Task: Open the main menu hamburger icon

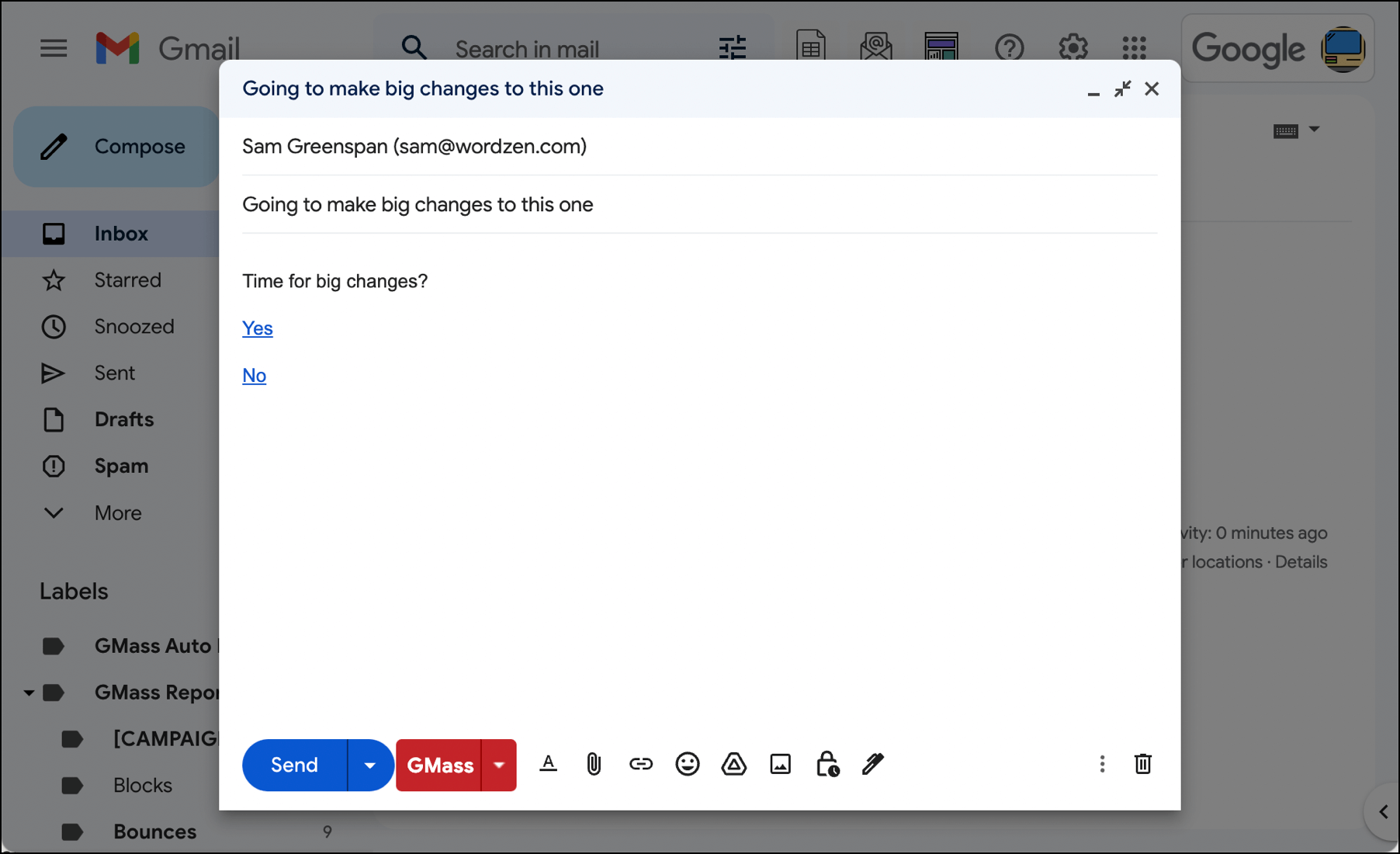Action: pos(54,49)
